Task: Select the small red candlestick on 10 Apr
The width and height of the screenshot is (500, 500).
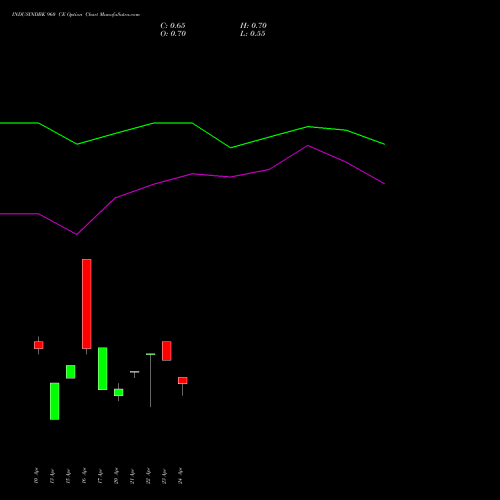Action: (39, 345)
